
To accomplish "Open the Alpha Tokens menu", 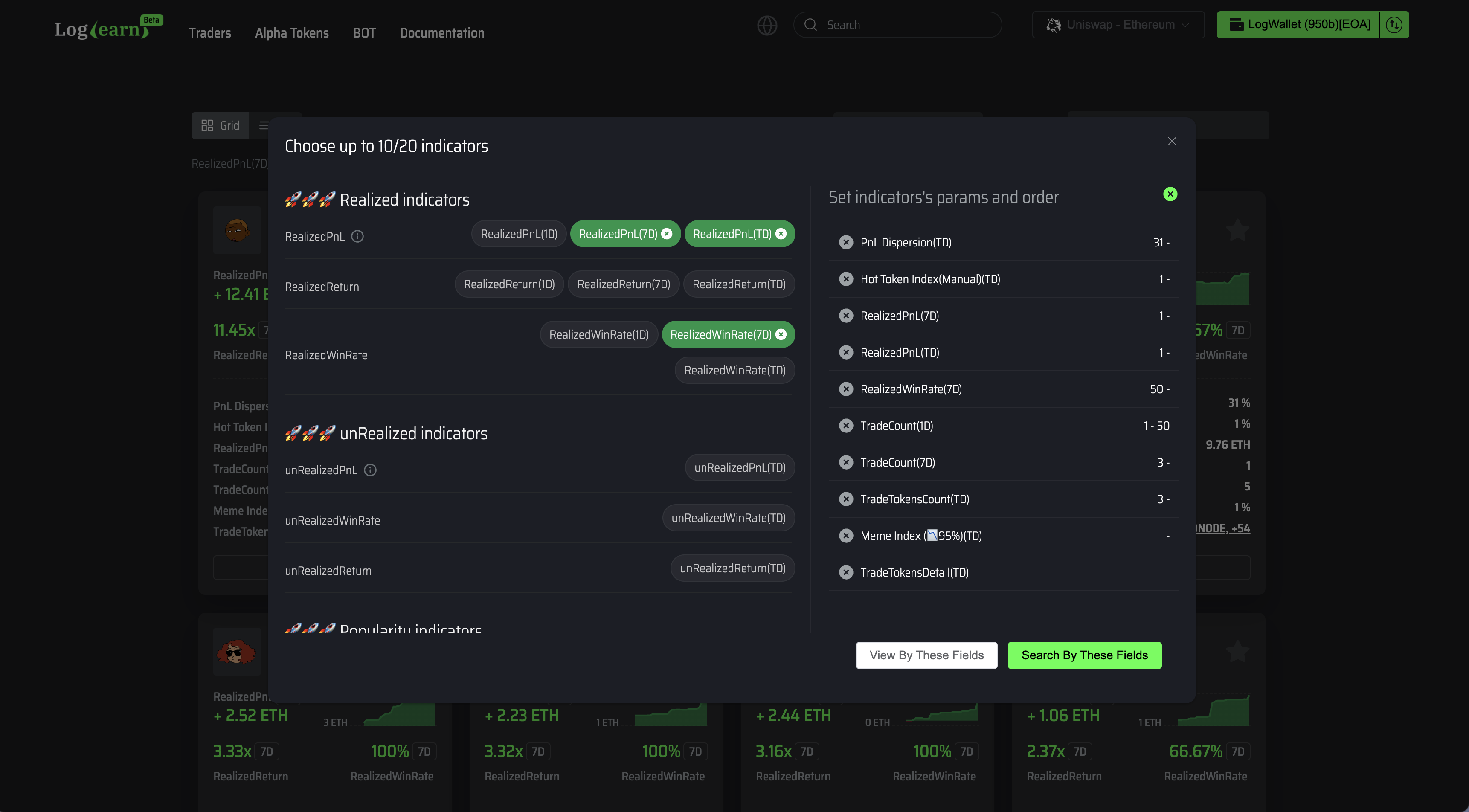I will coord(292,33).
